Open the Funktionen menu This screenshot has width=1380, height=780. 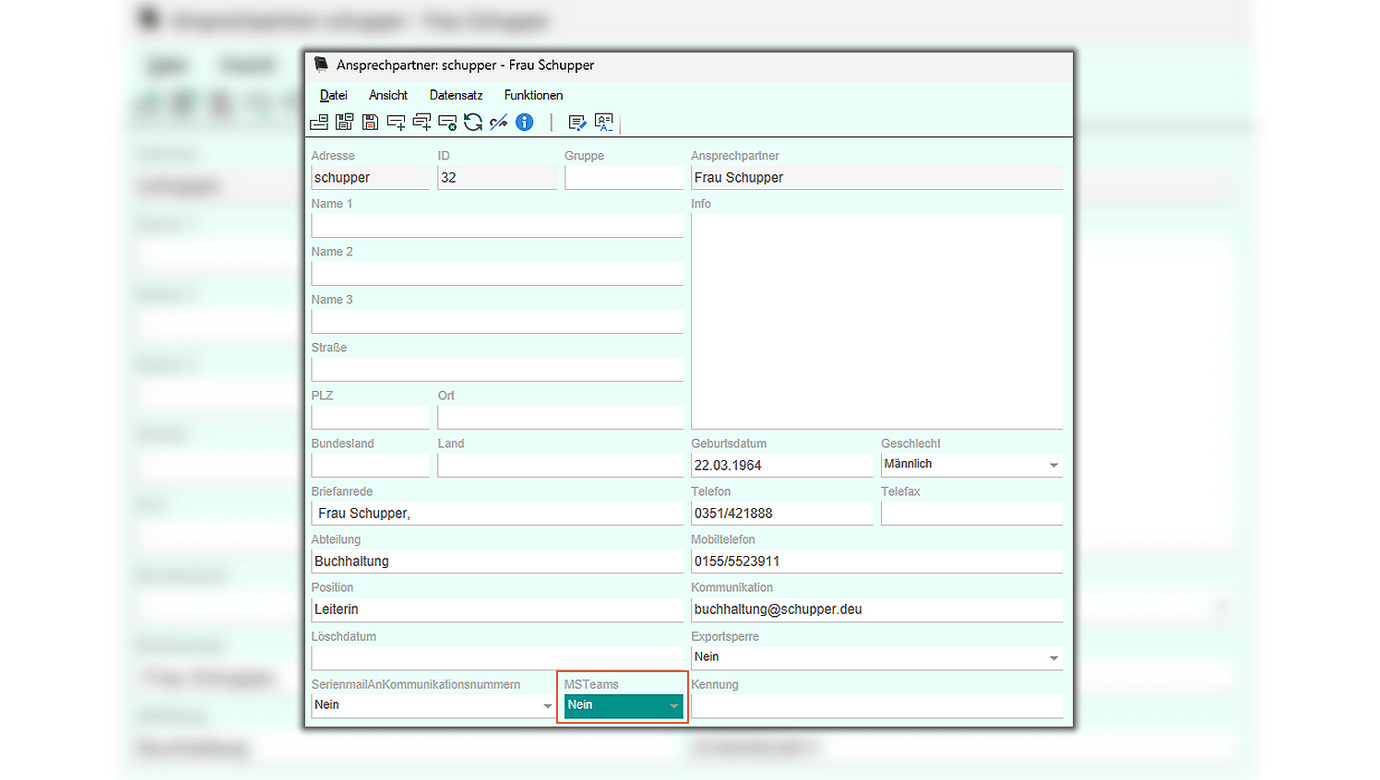tap(533, 95)
